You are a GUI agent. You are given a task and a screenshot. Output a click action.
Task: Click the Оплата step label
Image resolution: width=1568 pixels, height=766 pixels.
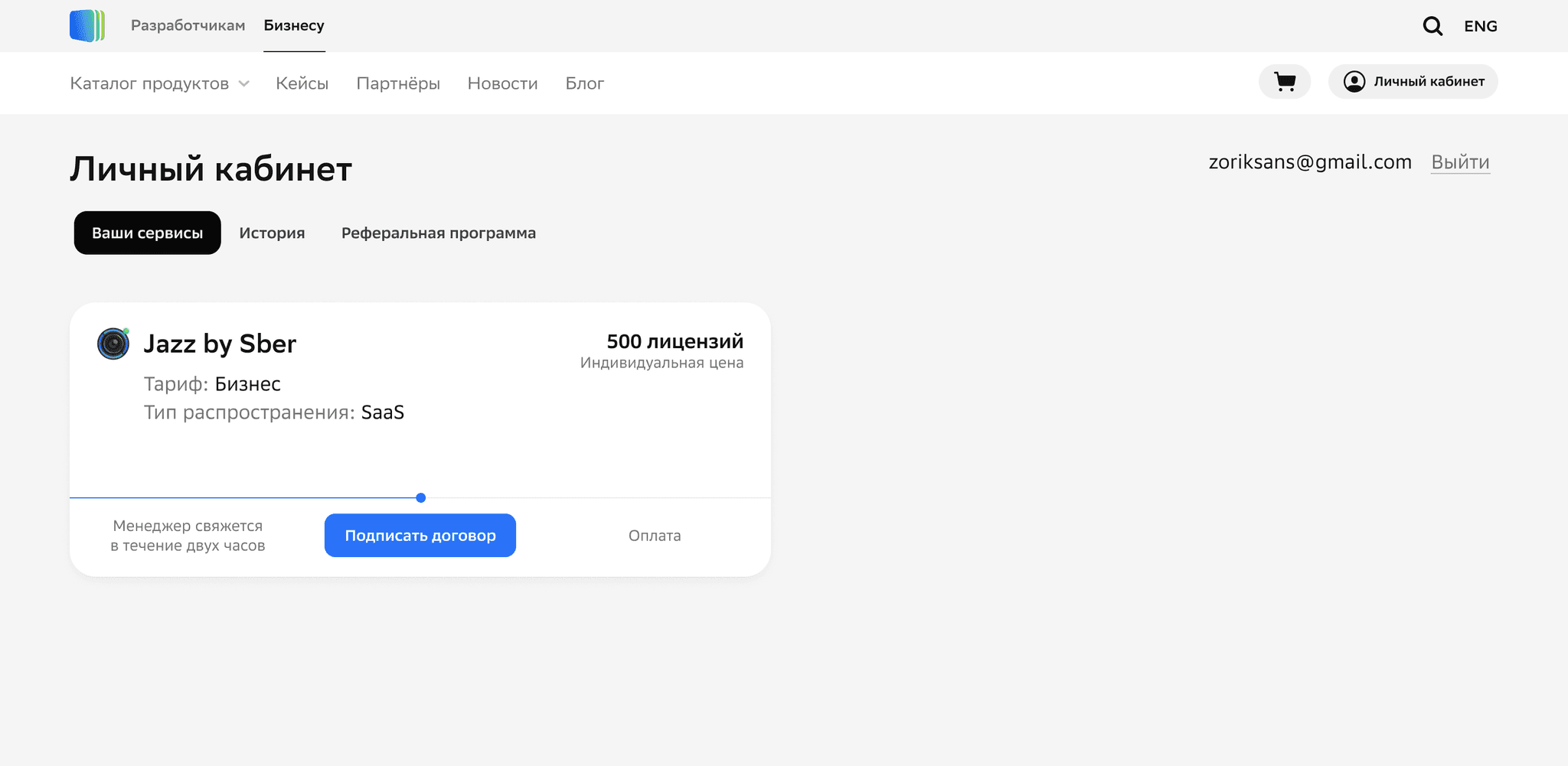(655, 536)
